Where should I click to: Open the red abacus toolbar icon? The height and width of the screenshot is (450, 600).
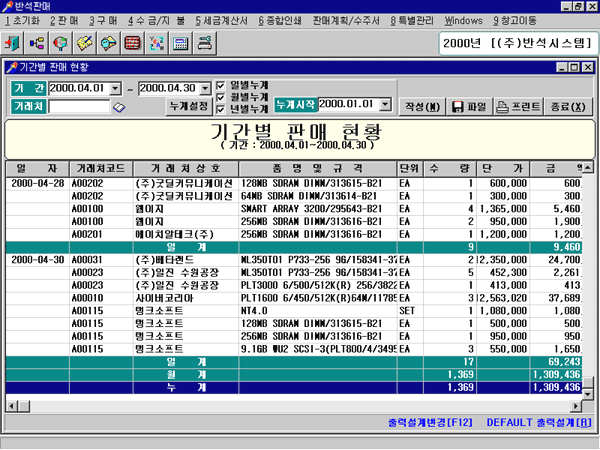coord(133,43)
